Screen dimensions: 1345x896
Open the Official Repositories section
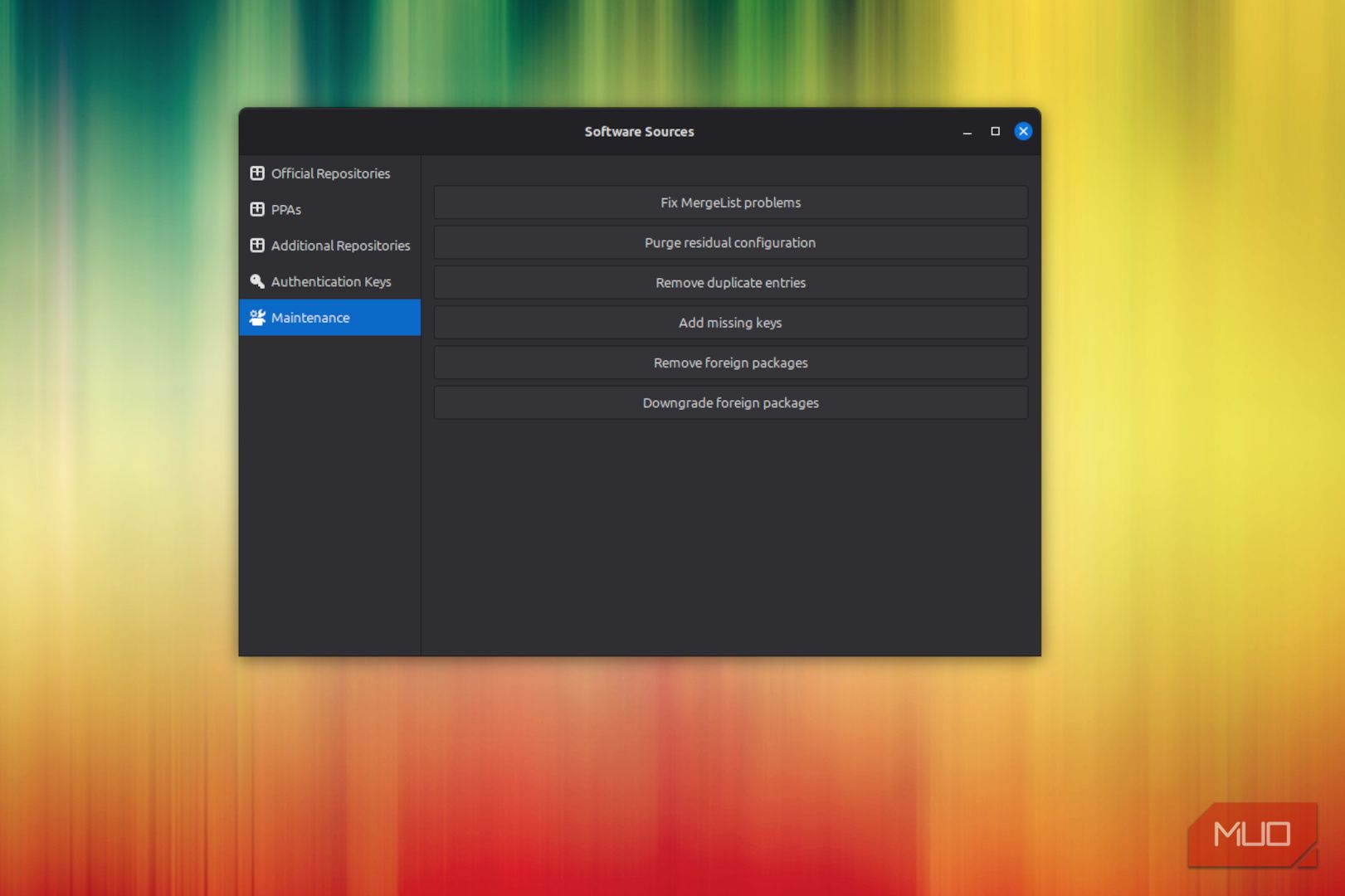coord(330,173)
